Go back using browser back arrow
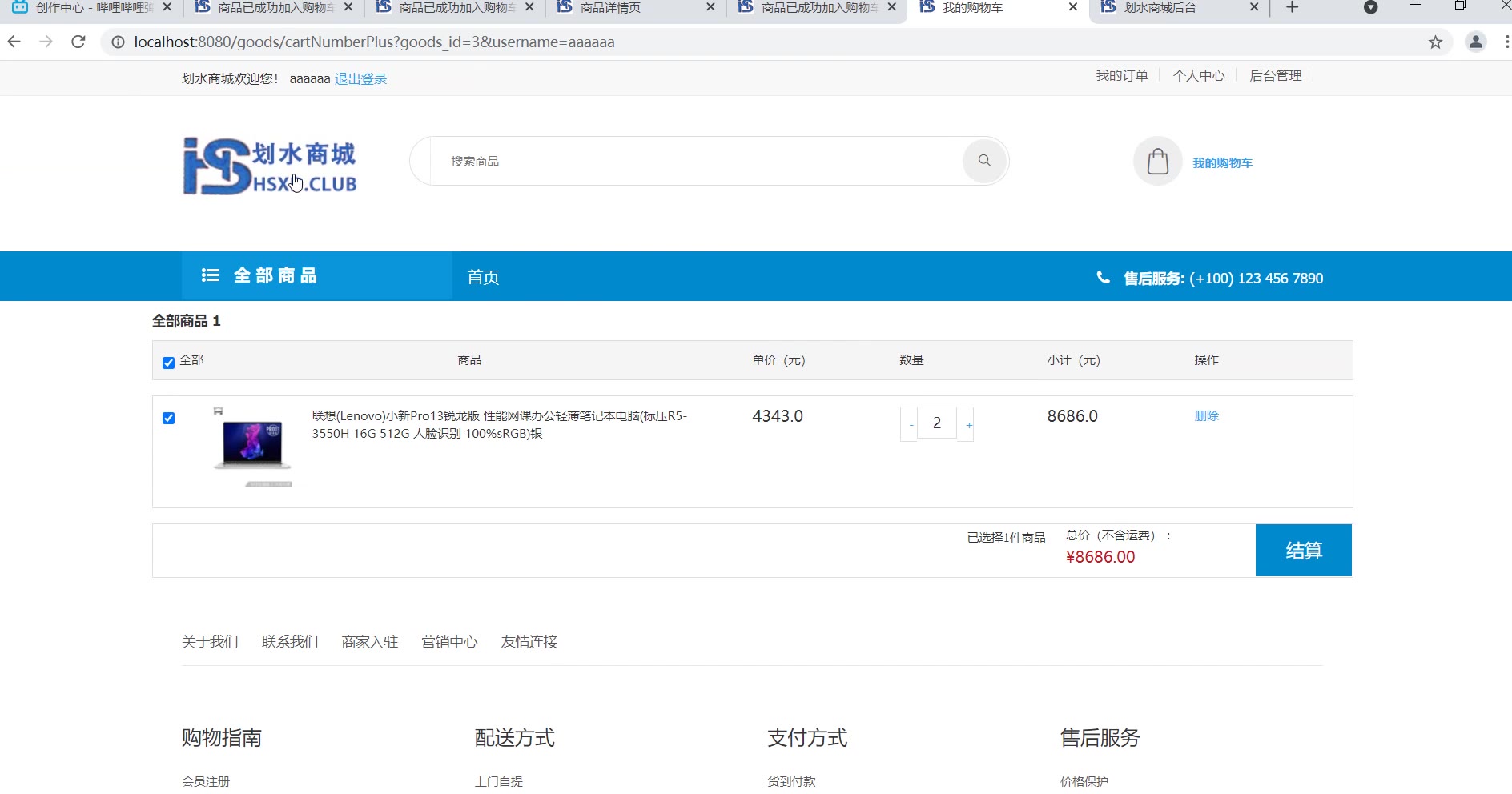The height and width of the screenshot is (794, 1512). (x=14, y=42)
